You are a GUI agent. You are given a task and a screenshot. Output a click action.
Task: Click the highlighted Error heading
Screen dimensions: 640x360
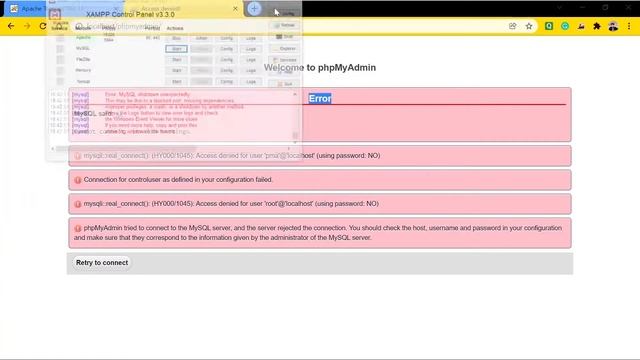[x=320, y=98]
